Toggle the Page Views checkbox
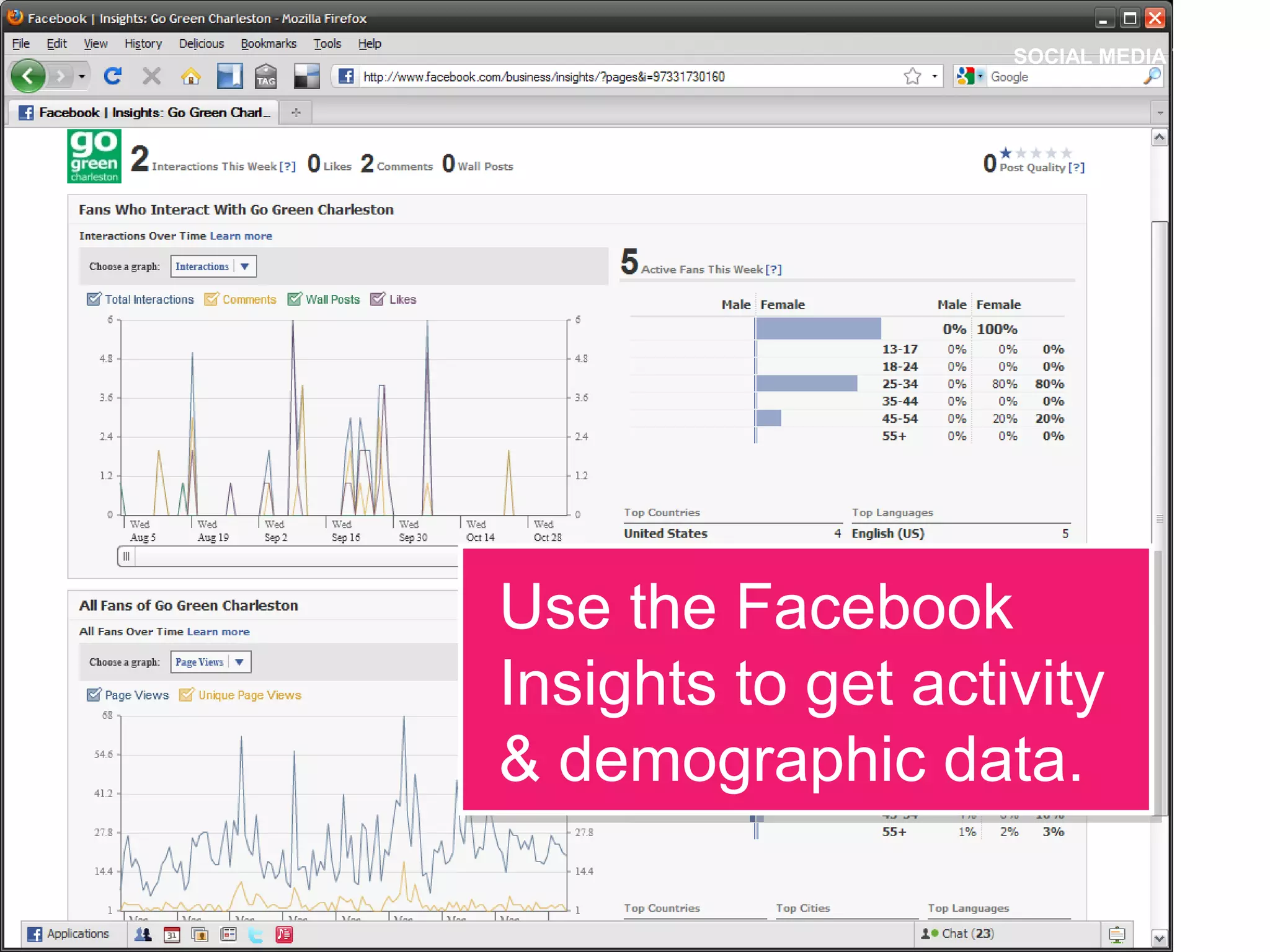The image size is (1270, 952). point(94,695)
